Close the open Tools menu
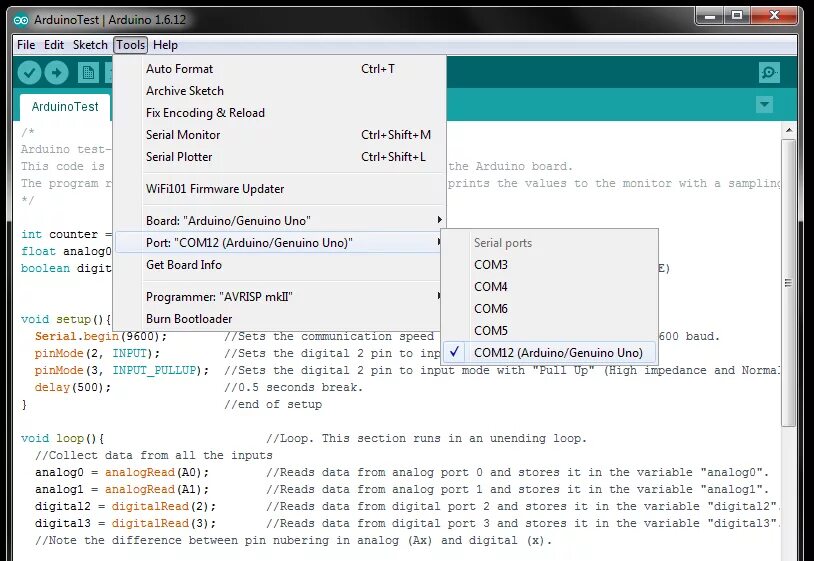The image size is (814, 561). 130,45
